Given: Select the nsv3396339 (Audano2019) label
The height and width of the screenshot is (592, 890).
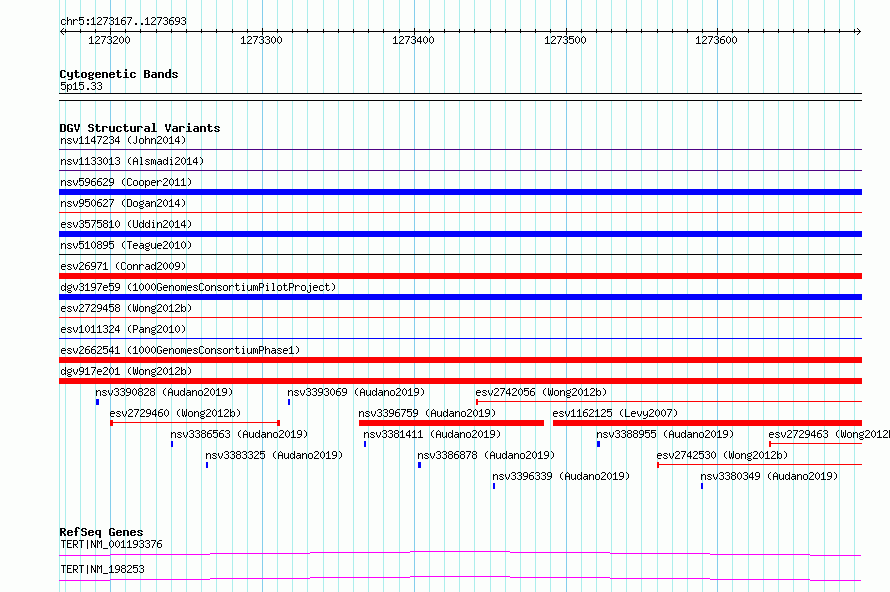Looking at the screenshot, I should [x=561, y=476].
